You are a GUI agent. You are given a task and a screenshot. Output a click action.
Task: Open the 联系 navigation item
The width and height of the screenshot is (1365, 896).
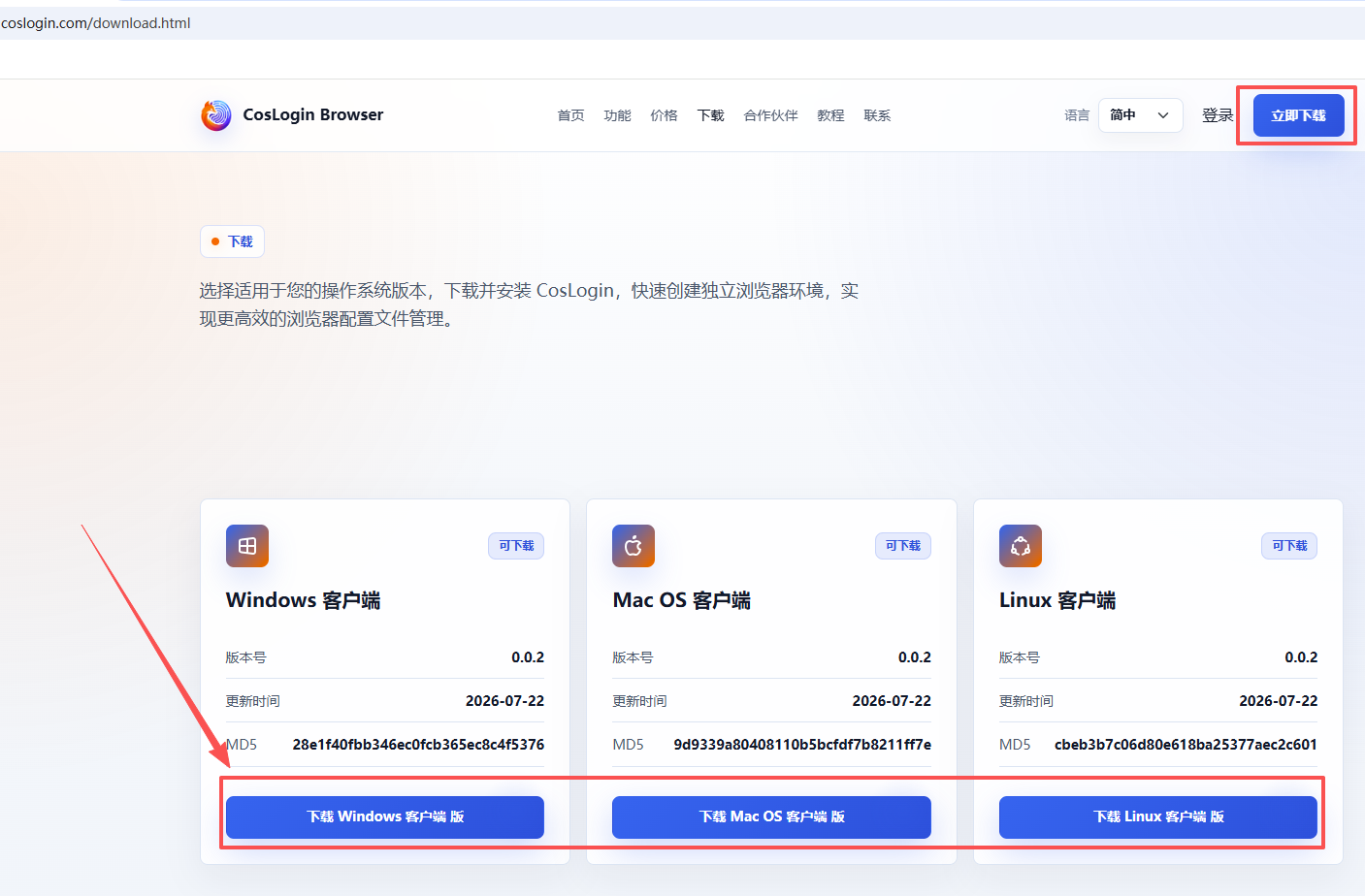[877, 115]
